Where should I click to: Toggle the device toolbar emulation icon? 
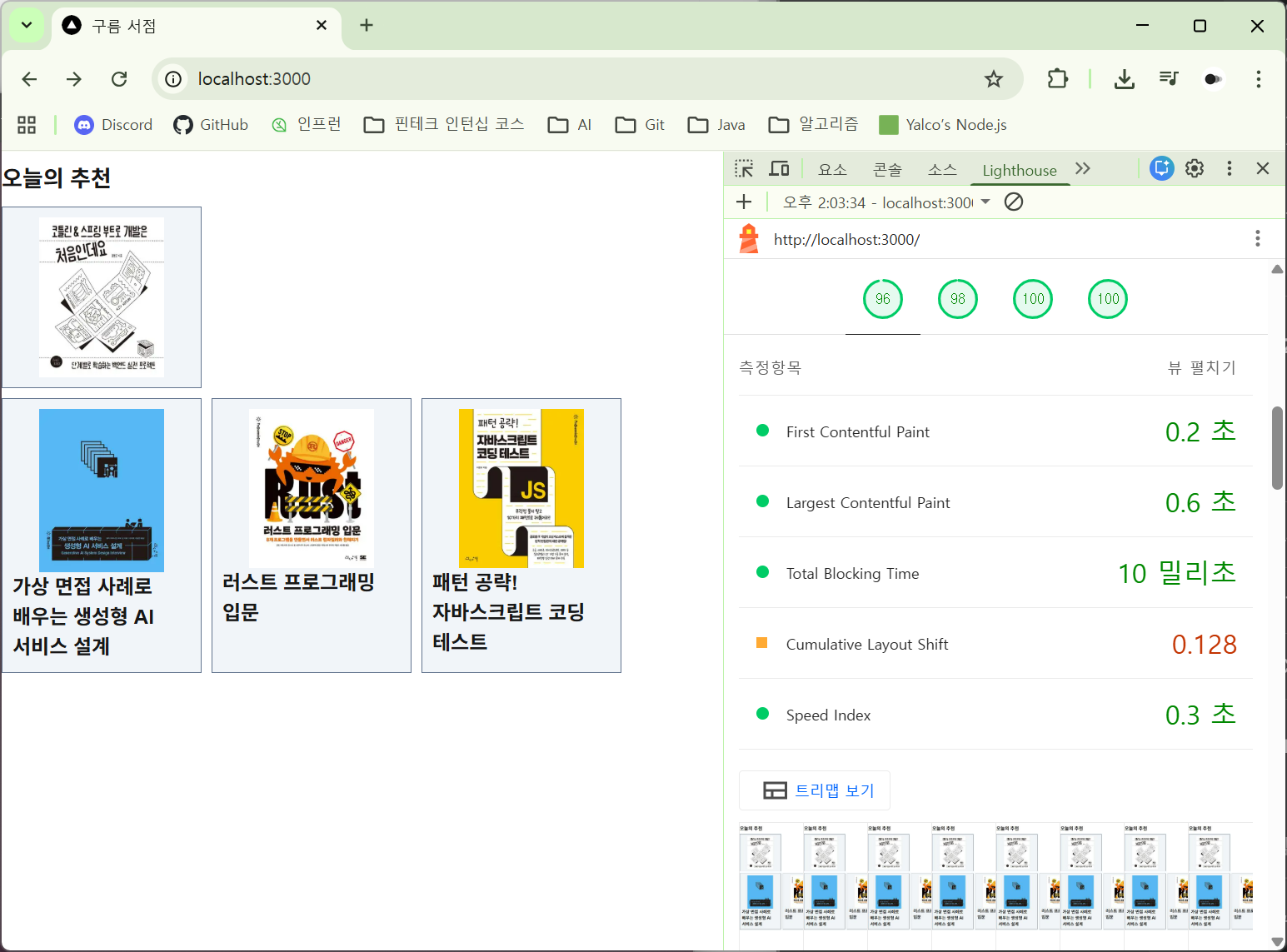point(779,169)
